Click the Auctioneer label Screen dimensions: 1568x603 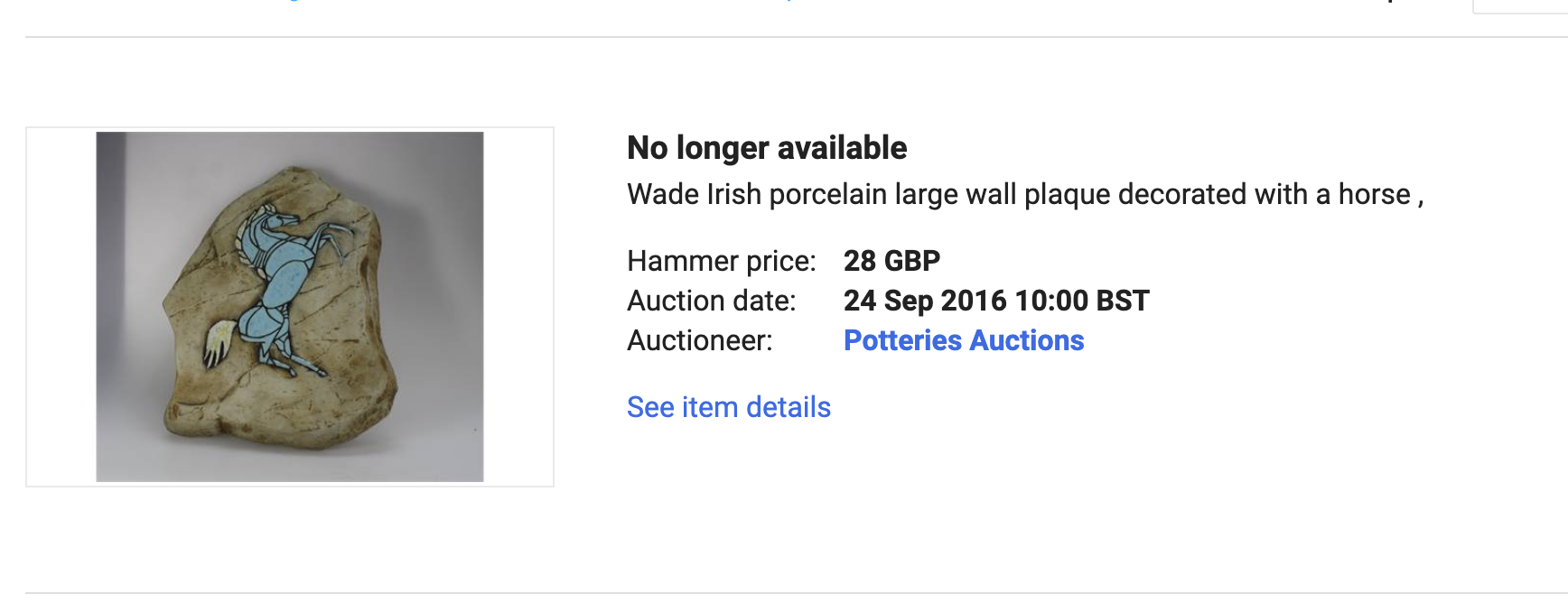coord(699,340)
